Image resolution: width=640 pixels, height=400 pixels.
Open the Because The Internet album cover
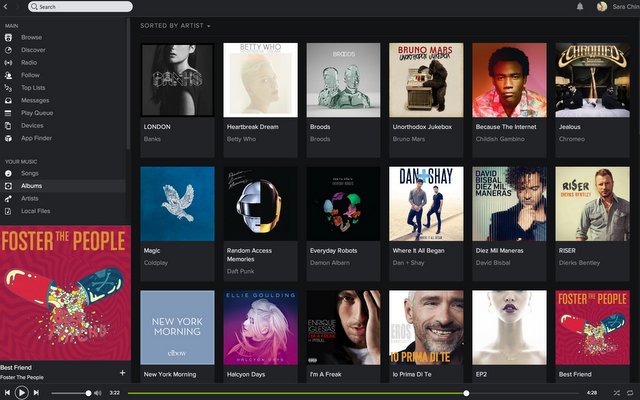click(509, 80)
